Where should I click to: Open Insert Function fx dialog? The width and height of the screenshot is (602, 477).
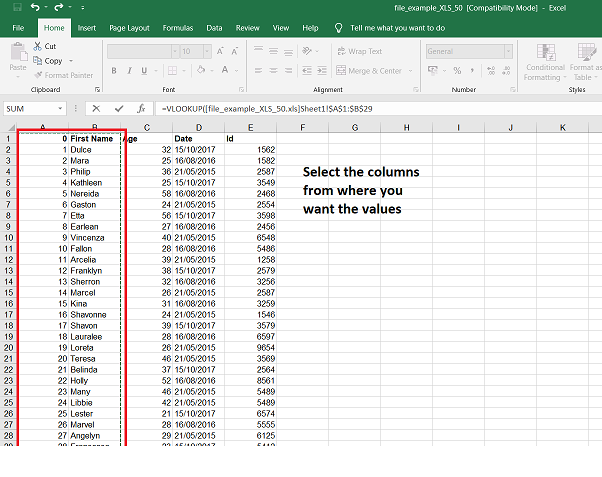tap(142, 108)
